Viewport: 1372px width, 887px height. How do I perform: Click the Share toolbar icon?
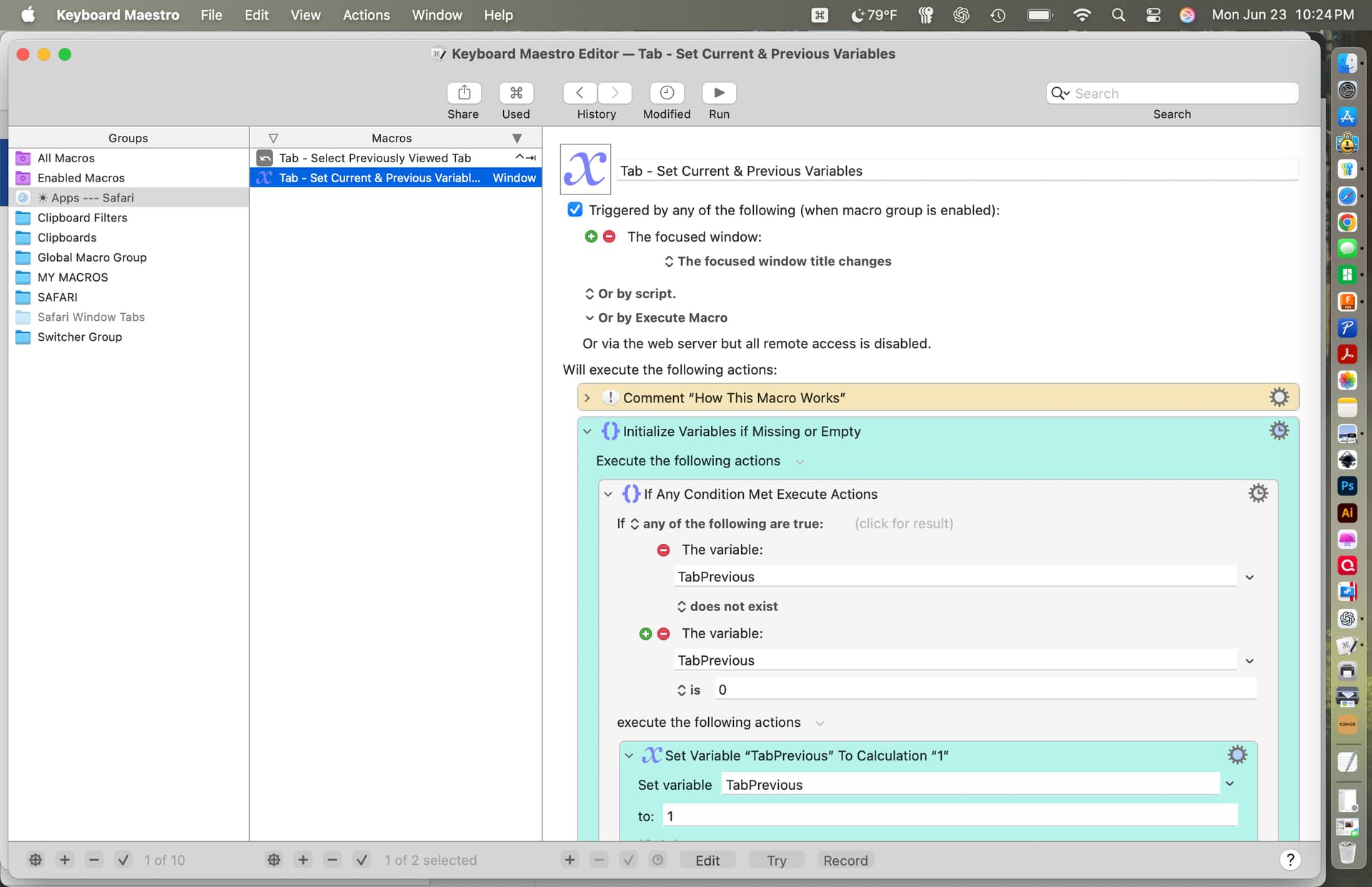(x=464, y=93)
